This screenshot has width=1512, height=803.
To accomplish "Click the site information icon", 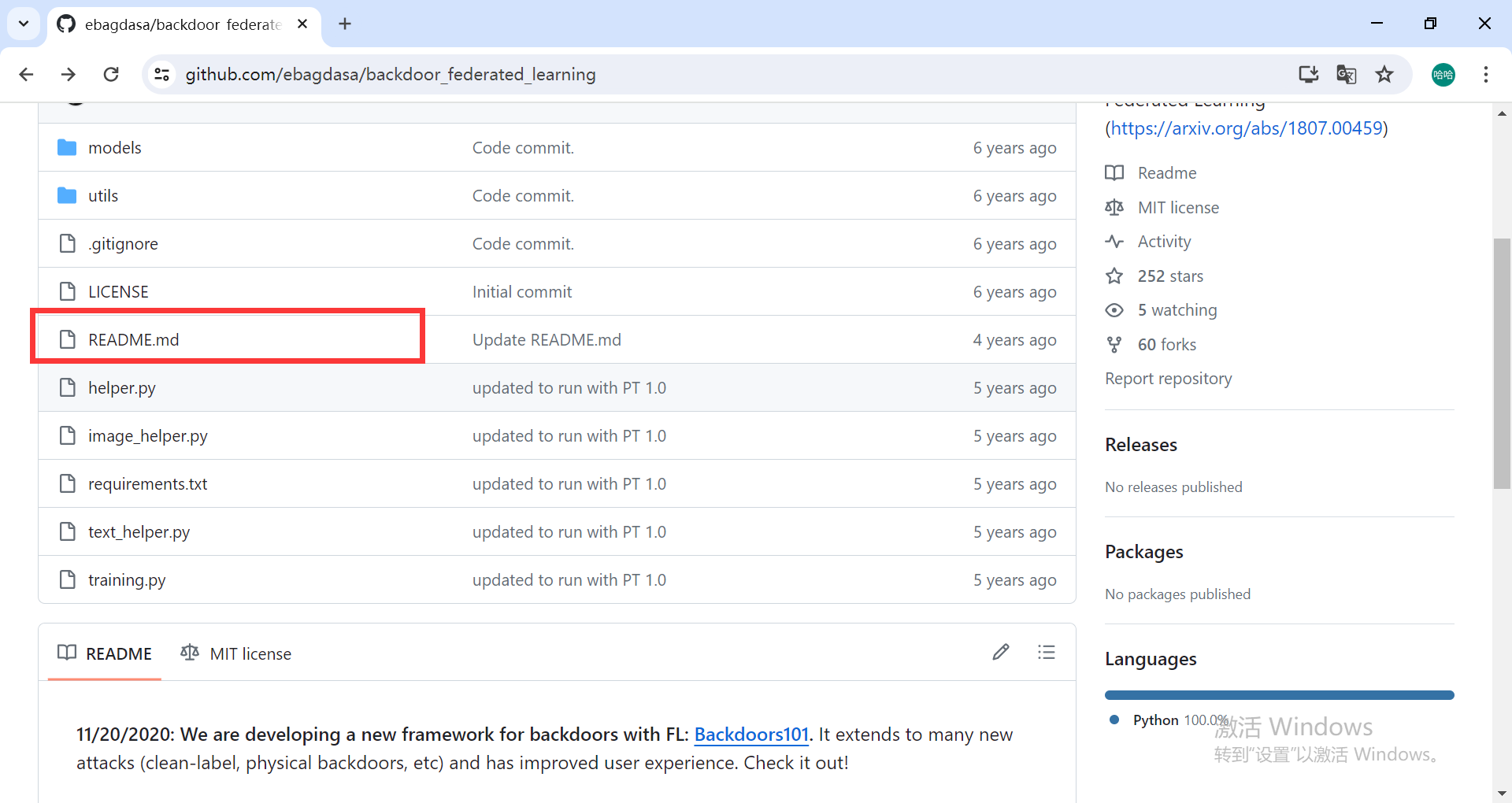I will (x=161, y=74).
